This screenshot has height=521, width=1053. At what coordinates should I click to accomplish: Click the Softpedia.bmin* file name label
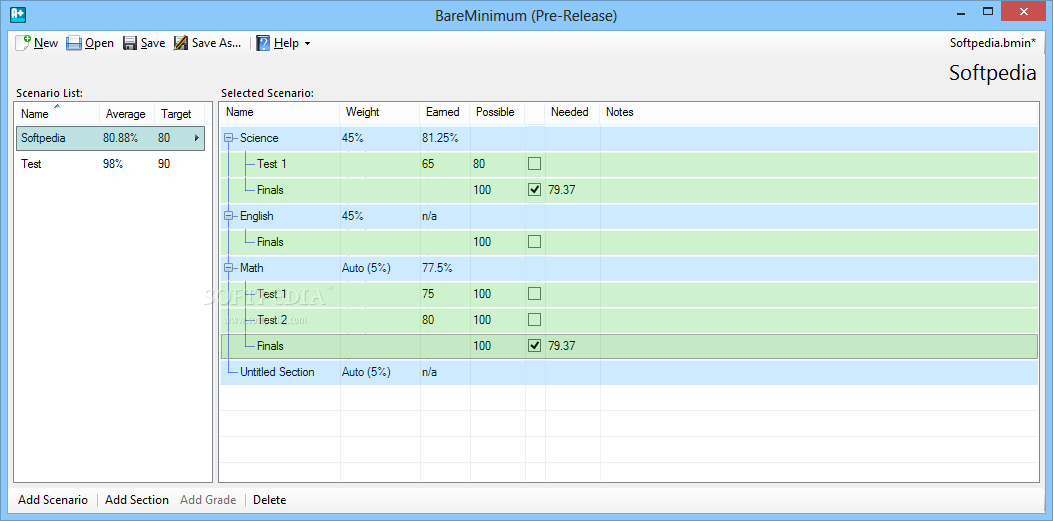(993, 43)
